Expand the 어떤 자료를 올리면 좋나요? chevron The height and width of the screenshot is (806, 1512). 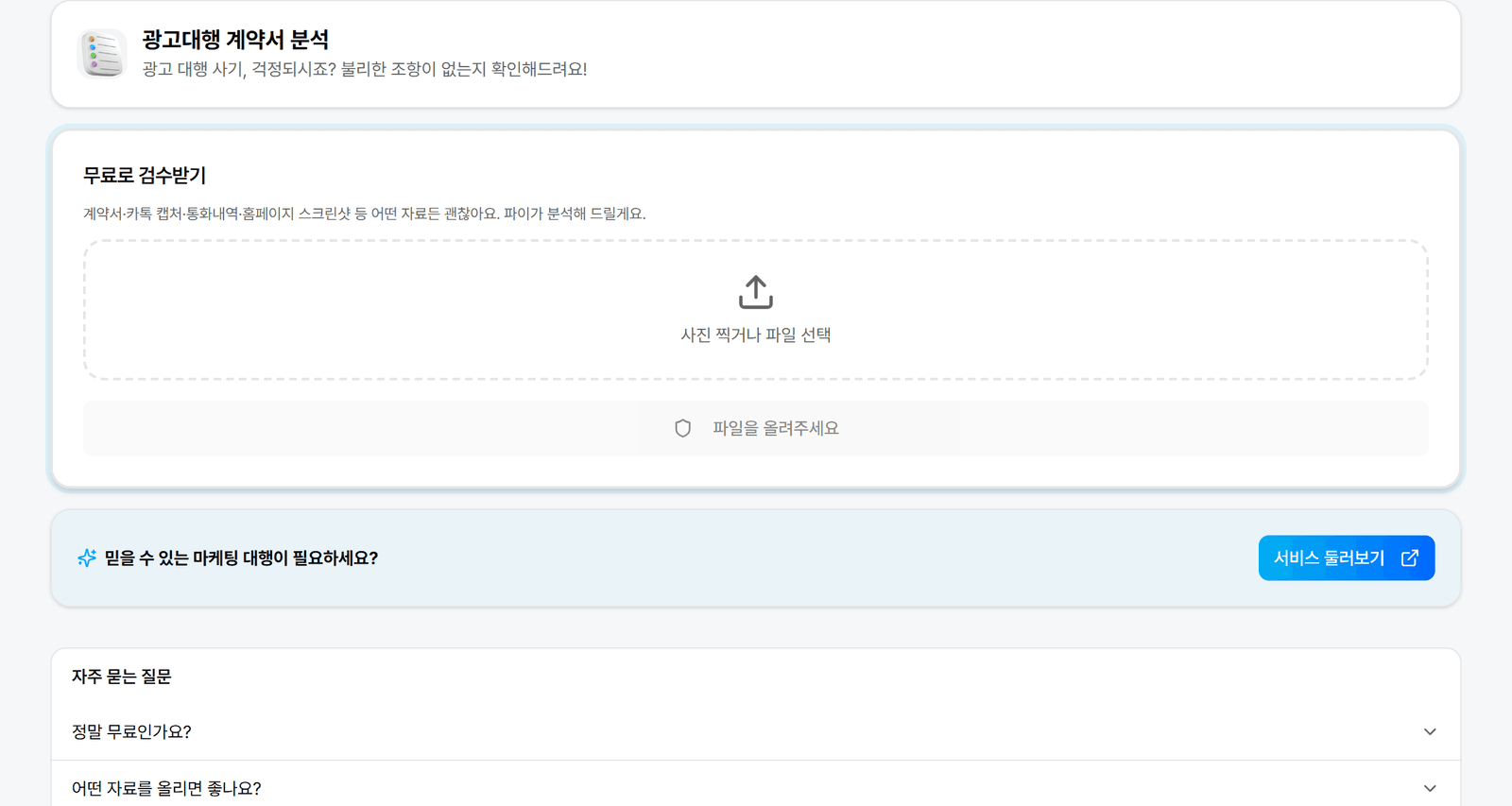[x=1430, y=788]
